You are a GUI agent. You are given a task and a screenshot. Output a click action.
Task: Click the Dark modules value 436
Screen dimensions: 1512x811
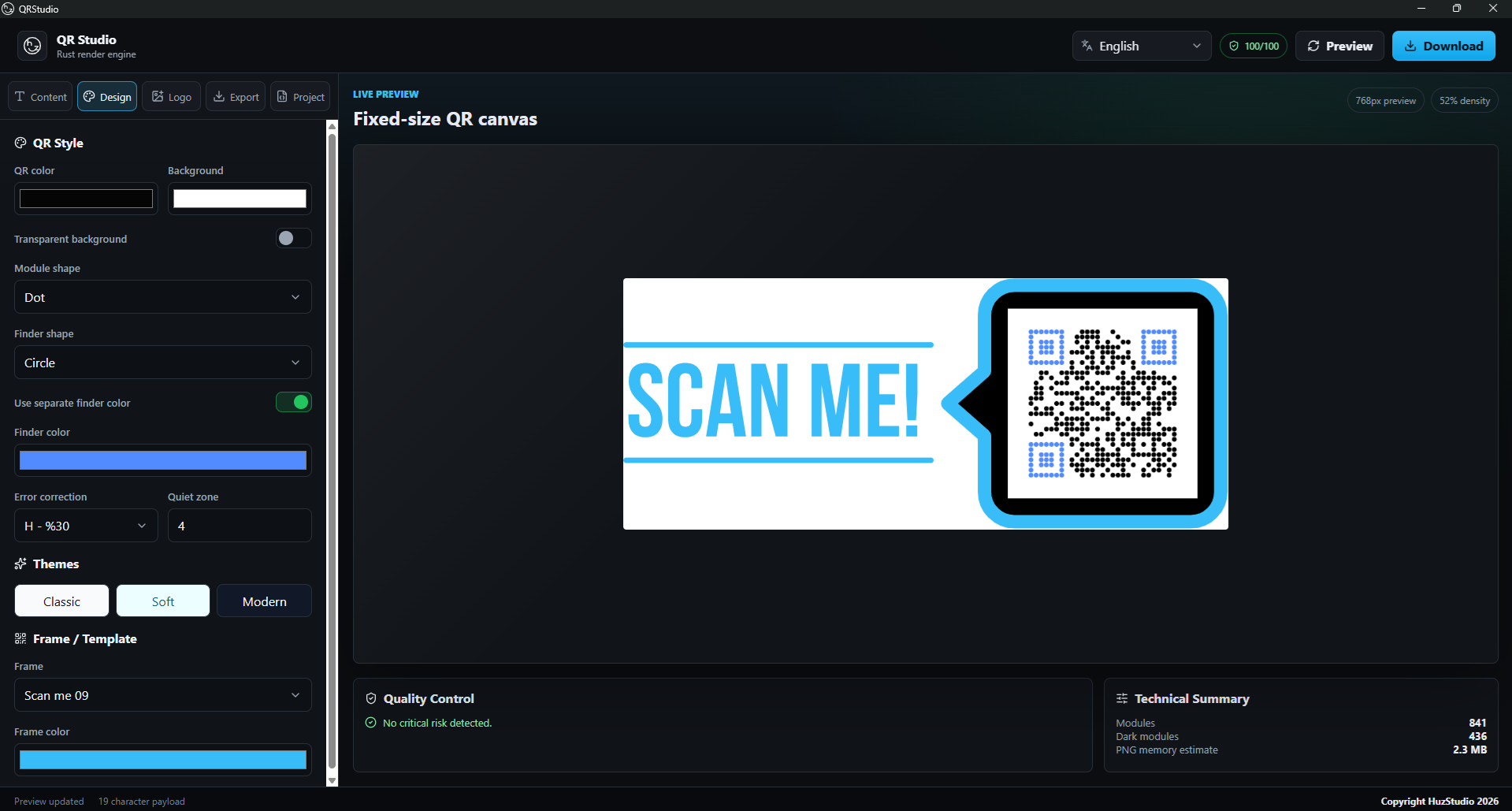[1477, 736]
